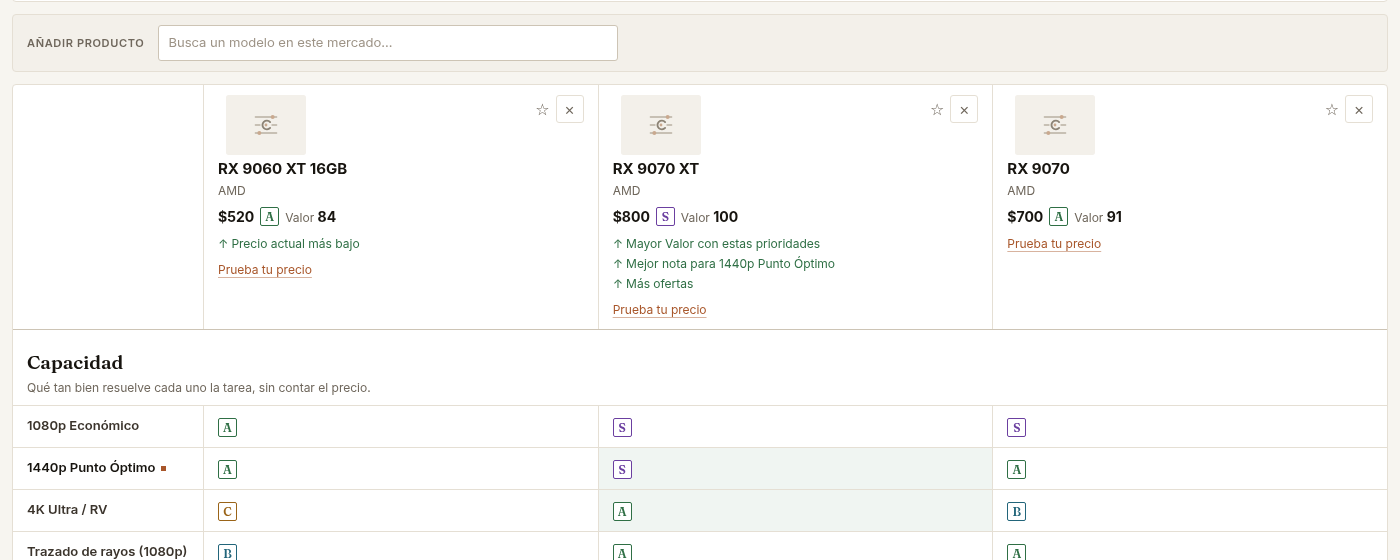The width and height of the screenshot is (1400, 560).
Task: Click the S grade badge beside $800
Action: [x=665, y=217]
